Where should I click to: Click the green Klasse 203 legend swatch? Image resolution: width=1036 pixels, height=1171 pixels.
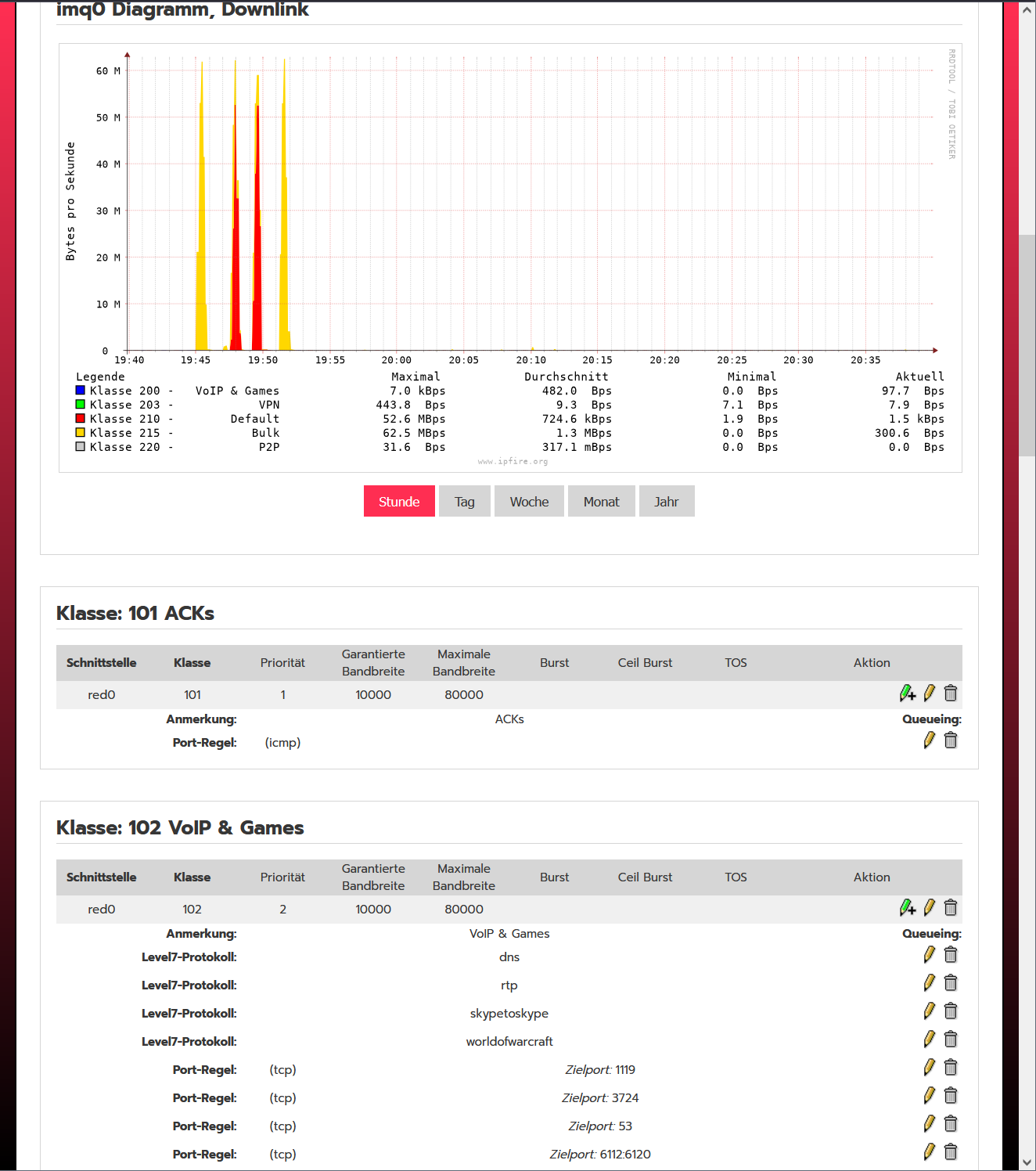pyautogui.click(x=80, y=404)
